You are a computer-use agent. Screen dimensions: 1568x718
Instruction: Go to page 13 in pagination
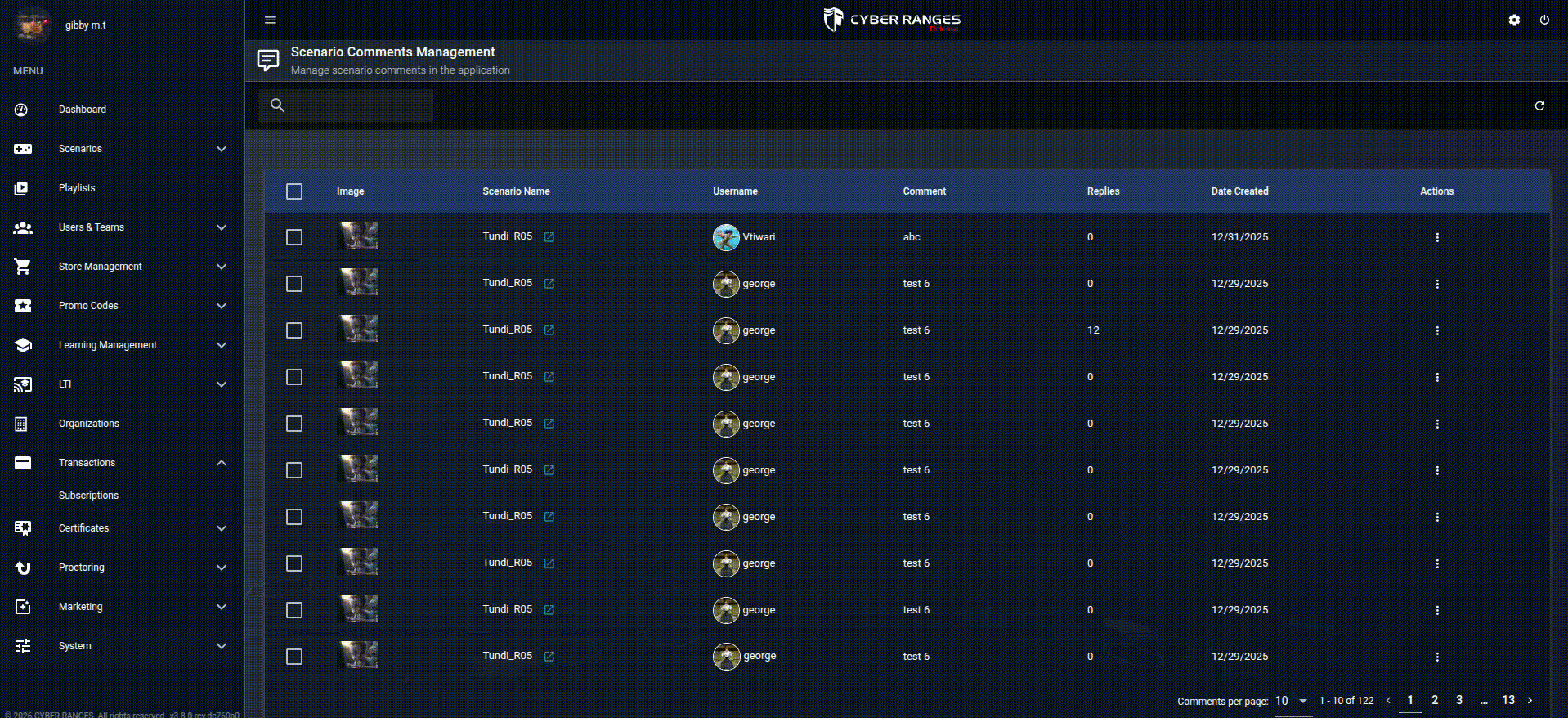click(1508, 700)
